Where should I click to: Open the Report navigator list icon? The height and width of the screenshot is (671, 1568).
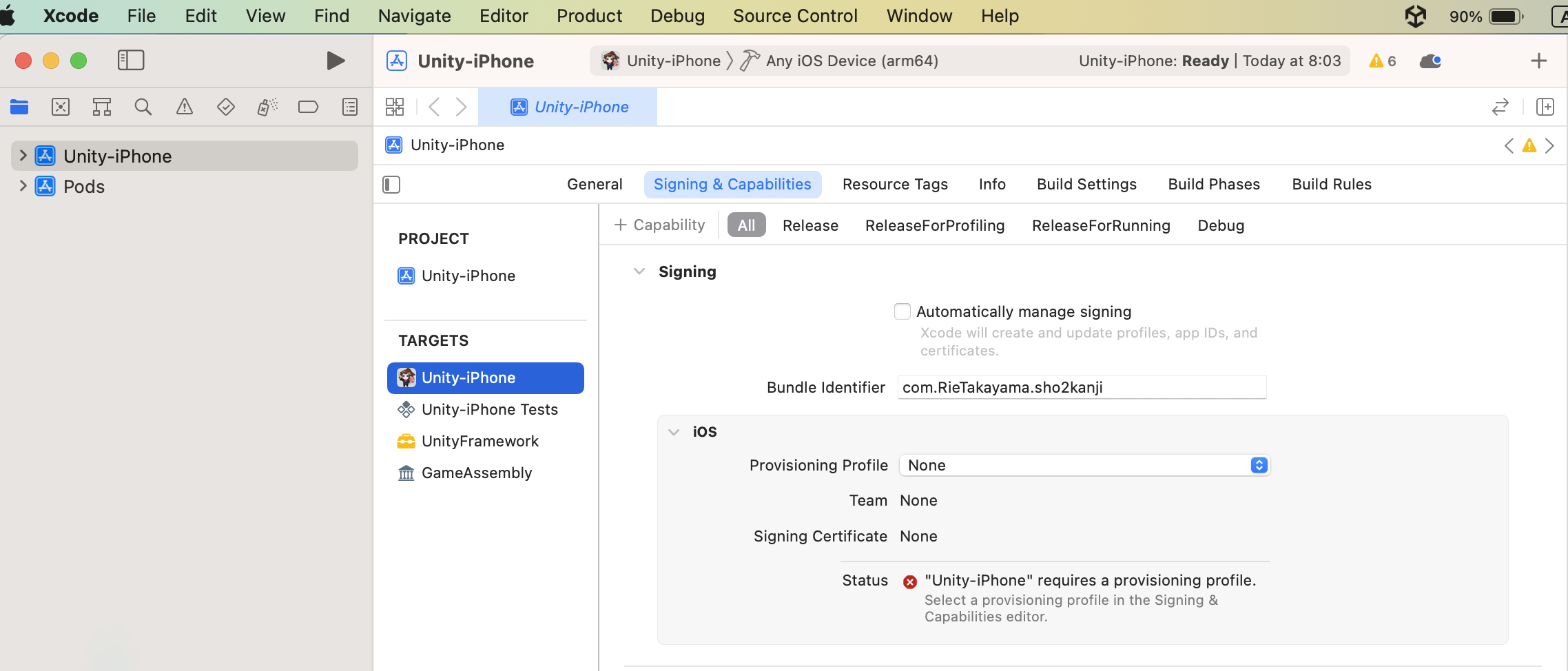pos(349,107)
